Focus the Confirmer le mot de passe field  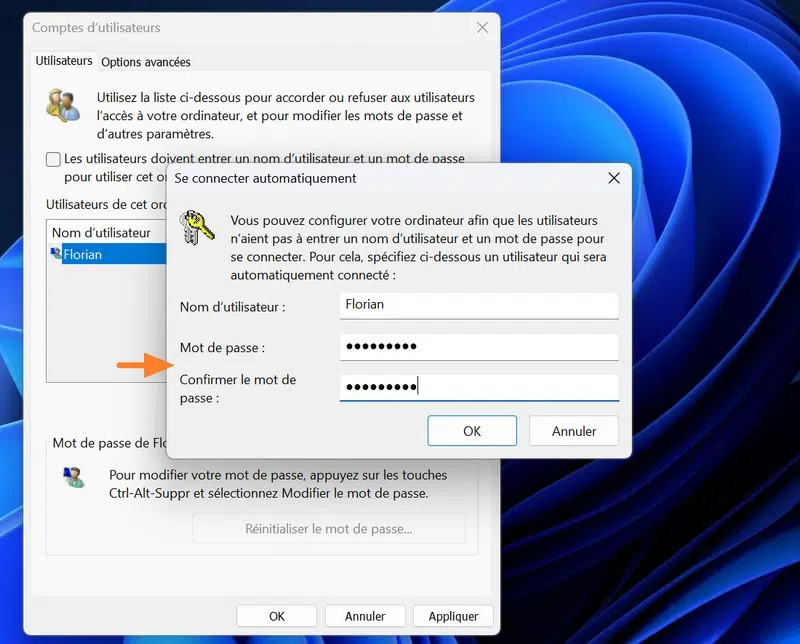point(479,387)
